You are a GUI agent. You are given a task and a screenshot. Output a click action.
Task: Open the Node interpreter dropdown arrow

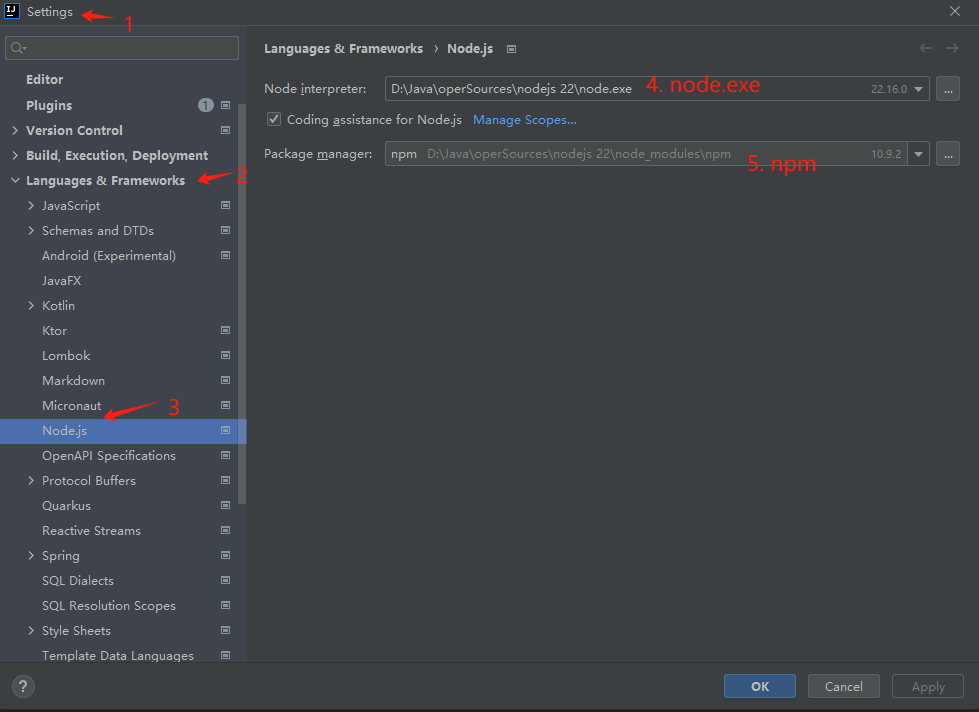tap(918, 89)
